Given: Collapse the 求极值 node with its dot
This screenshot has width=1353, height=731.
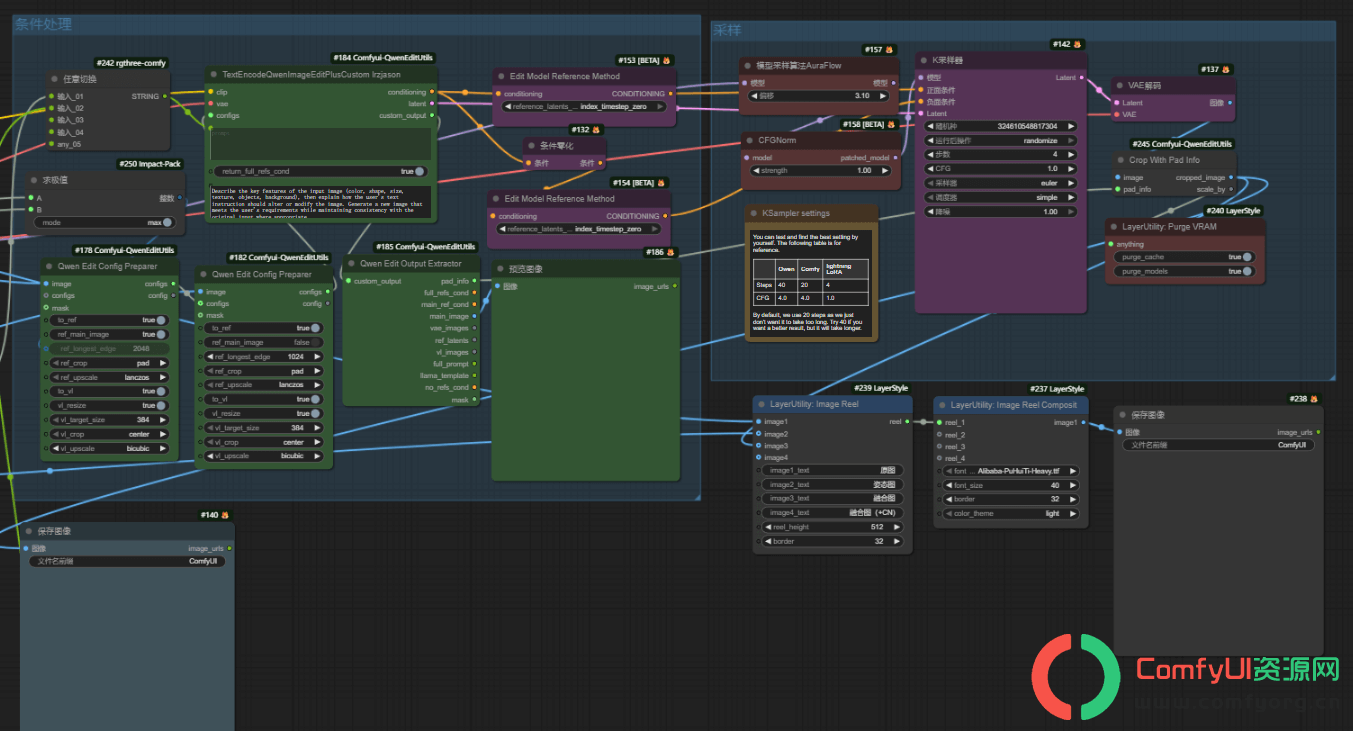Looking at the screenshot, I should click(34, 180).
